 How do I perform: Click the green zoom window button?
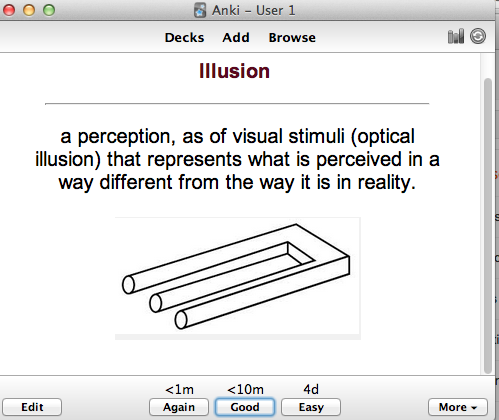[49, 10]
